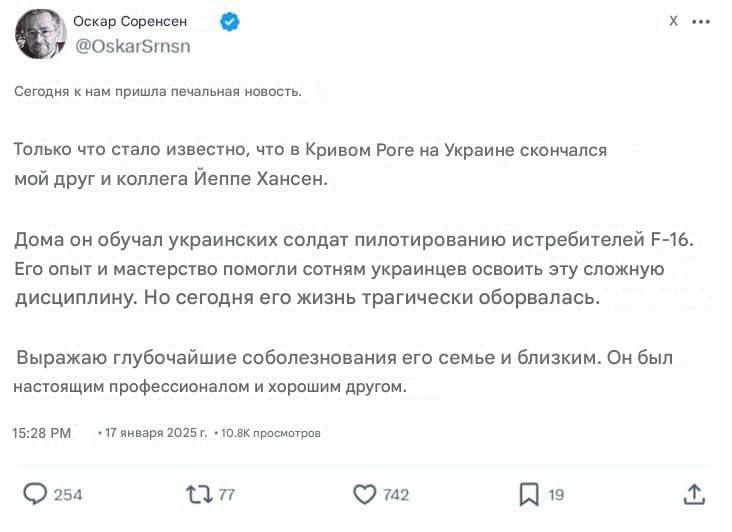Viewport: 732px width, 532px height.
Task: Open the 17 января 2025 г. date link
Action: [155, 433]
